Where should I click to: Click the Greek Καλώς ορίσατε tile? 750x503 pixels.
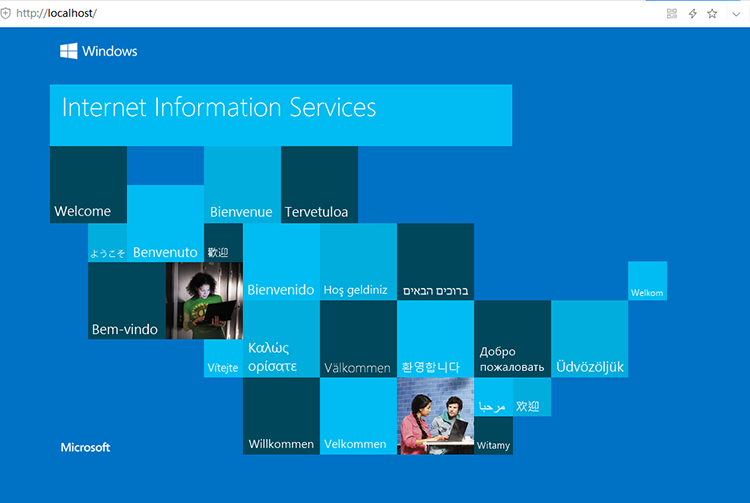[281, 339]
